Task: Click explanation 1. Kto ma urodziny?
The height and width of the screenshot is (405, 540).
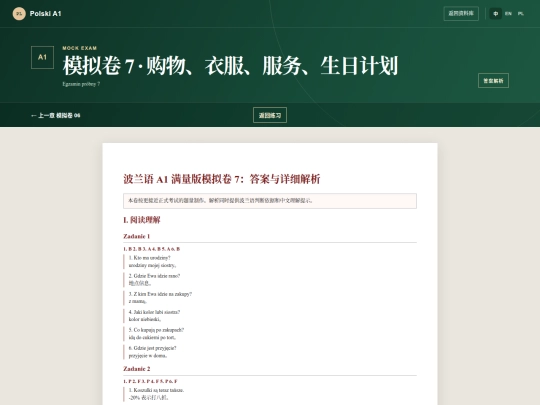Action: coord(270,261)
